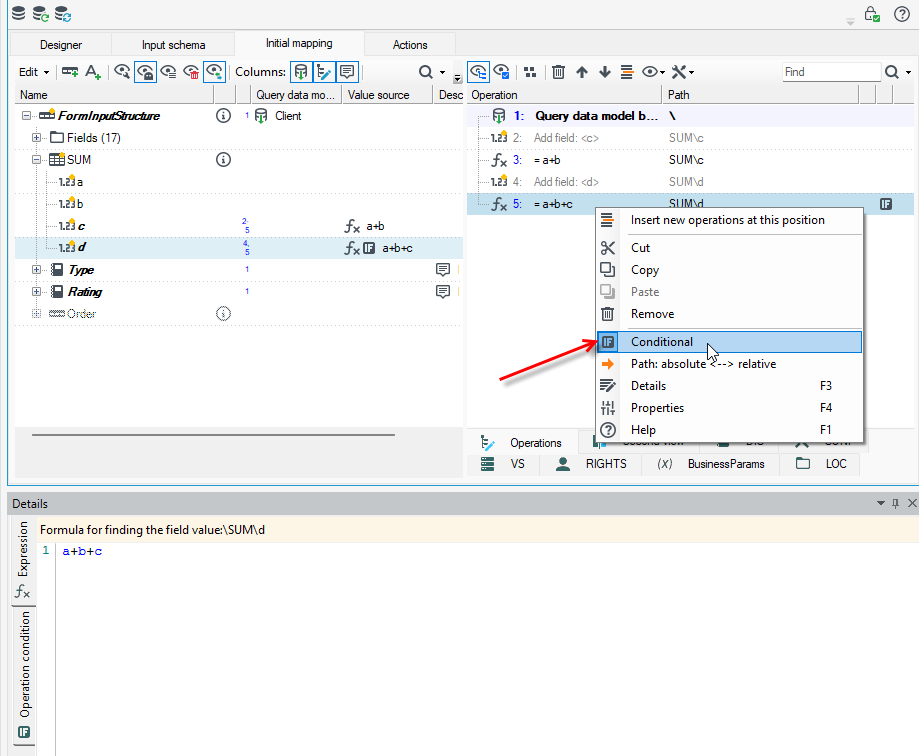Click Properties in the context menu
The image size is (919, 756).
730,407
